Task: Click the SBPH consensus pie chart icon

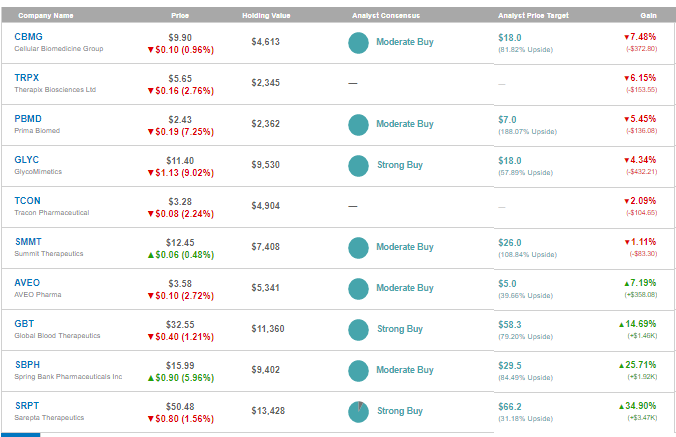Action: click(359, 370)
